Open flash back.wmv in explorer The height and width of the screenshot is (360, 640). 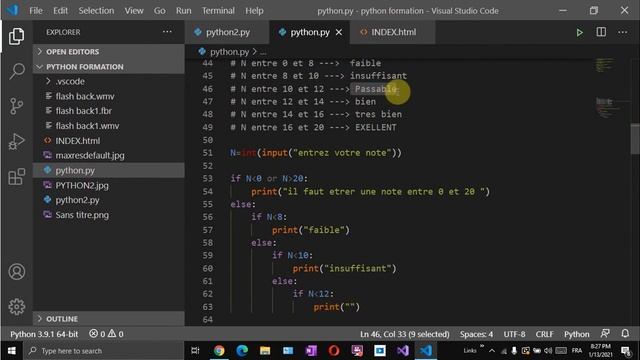point(109,96)
